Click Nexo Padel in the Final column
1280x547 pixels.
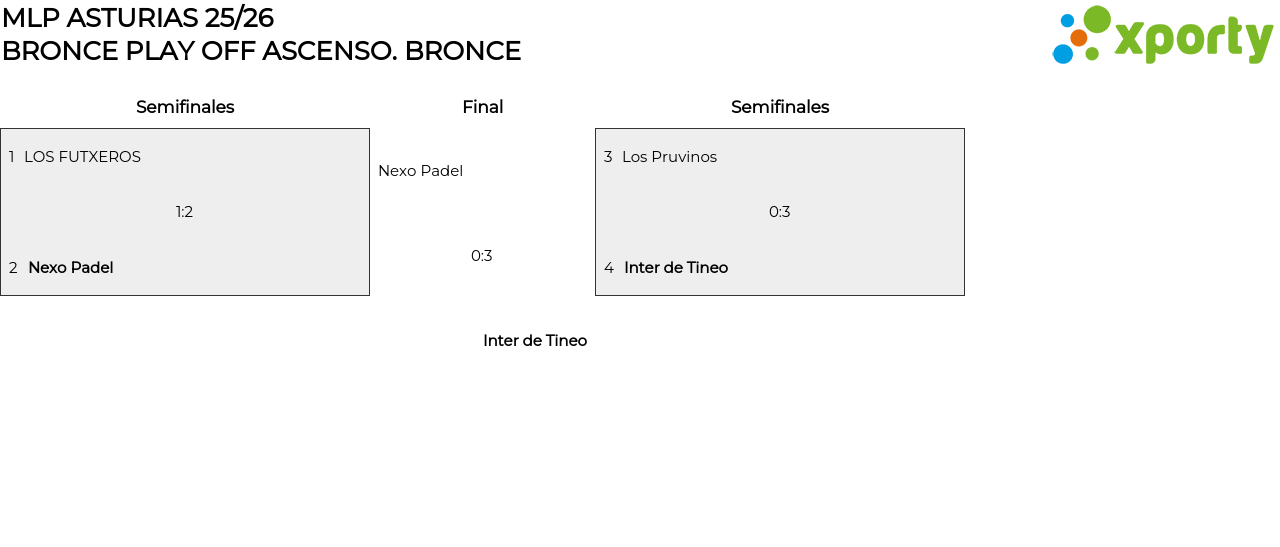click(x=420, y=171)
